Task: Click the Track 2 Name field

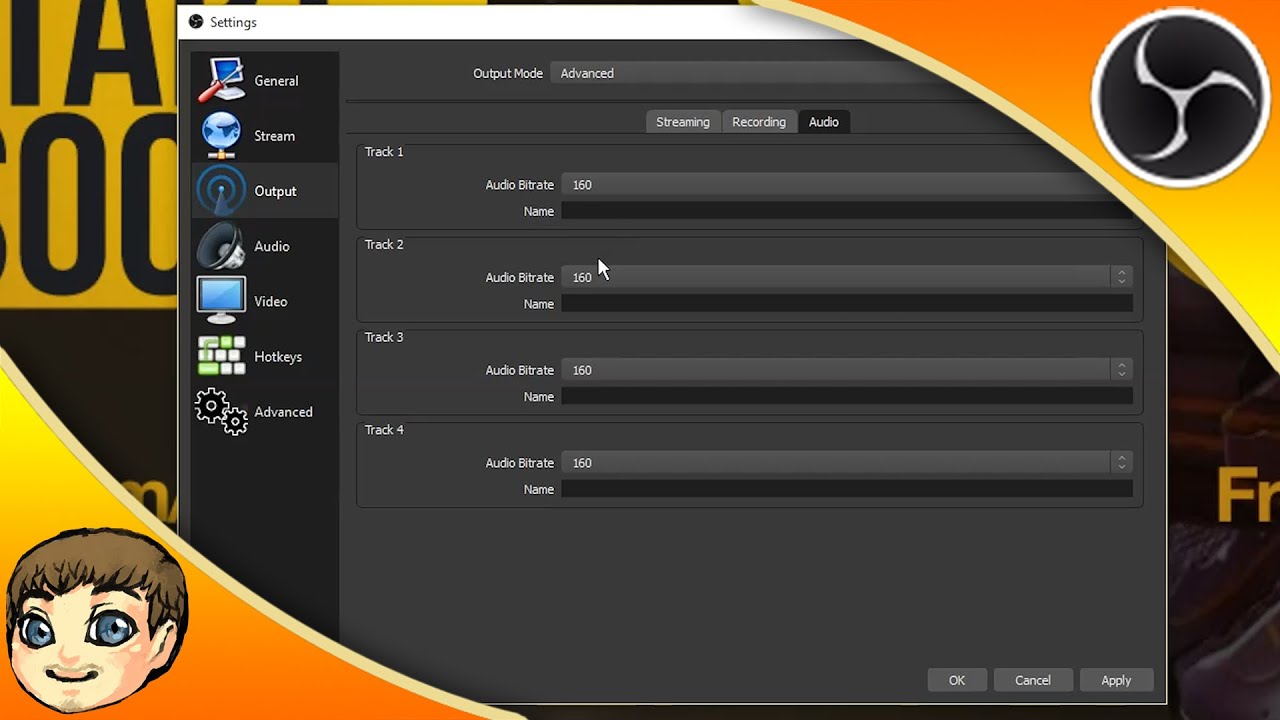Action: pyautogui.click(x=847, y=304)
